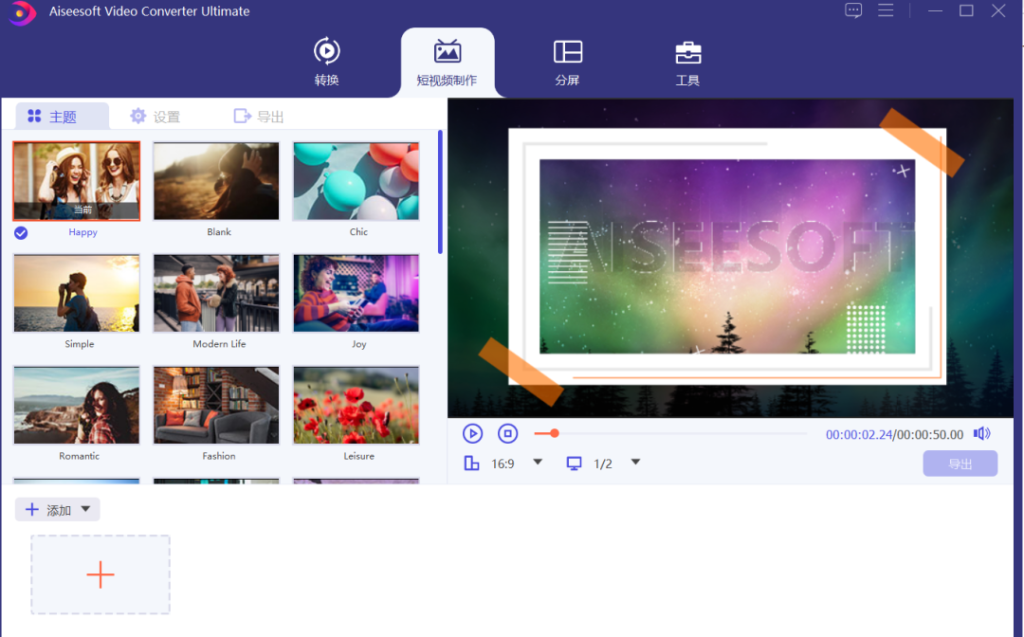Image resolution: width=1024 pixels, height=637 pixels.
Task: Click the aspect ratio layout icon
Action: tap(472, 463)
